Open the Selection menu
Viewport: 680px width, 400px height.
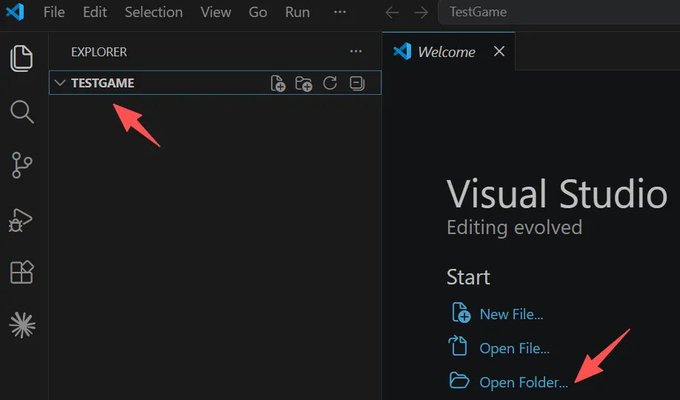point(154,12)
